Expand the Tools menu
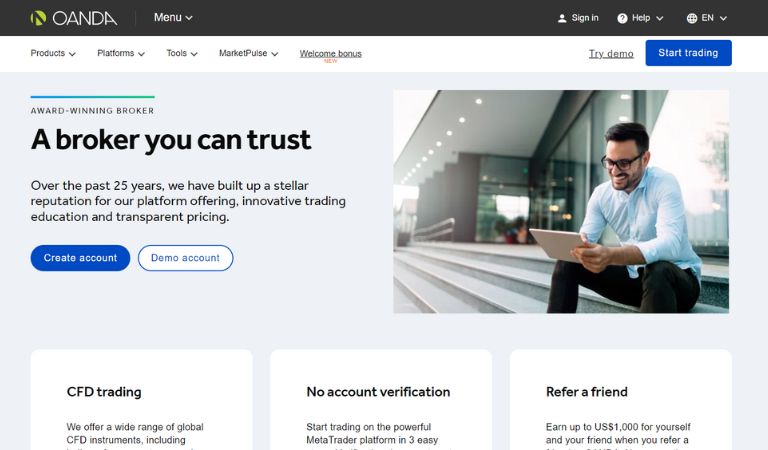768x450 pixels. tap(182, 53)
